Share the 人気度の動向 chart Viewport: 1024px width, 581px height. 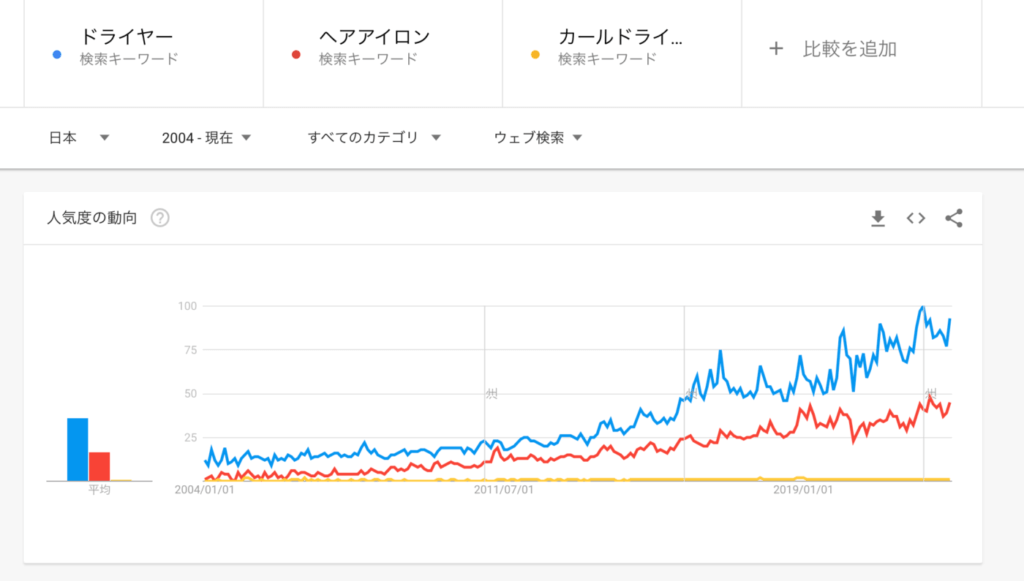pyautogui.click(x=953, y=218)
